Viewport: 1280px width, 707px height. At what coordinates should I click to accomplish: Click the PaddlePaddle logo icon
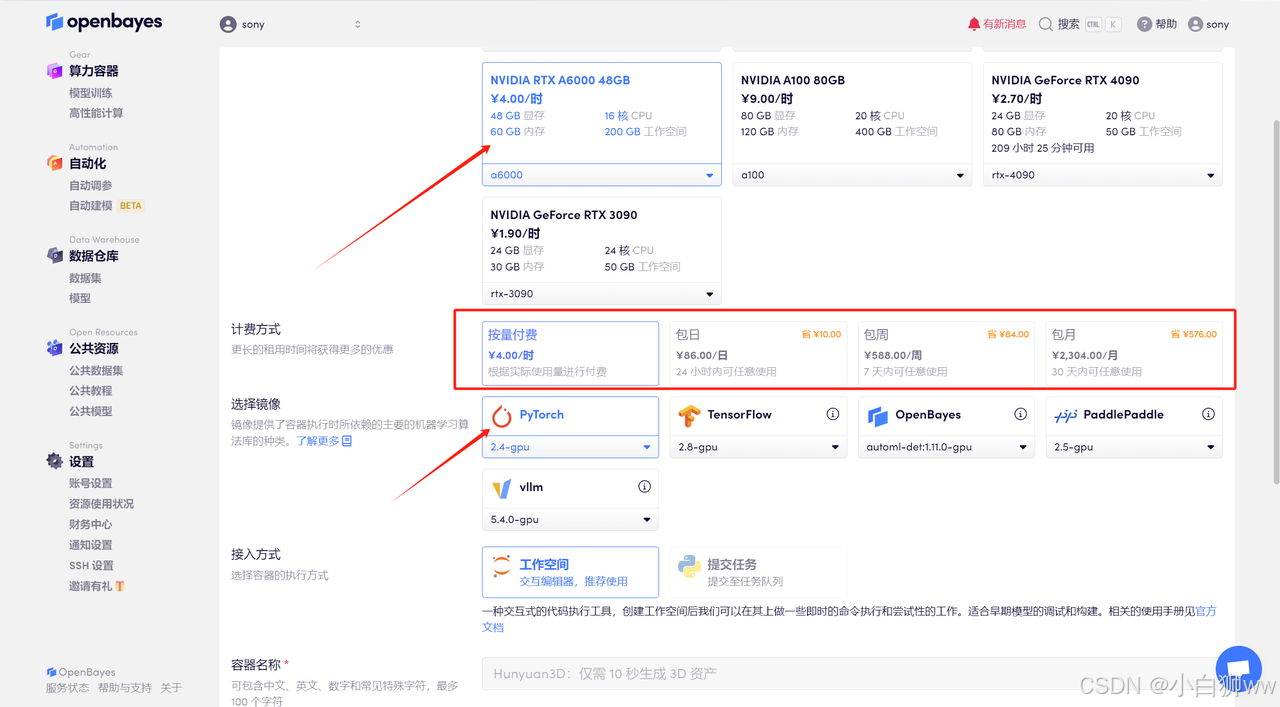click(1065, 415)
